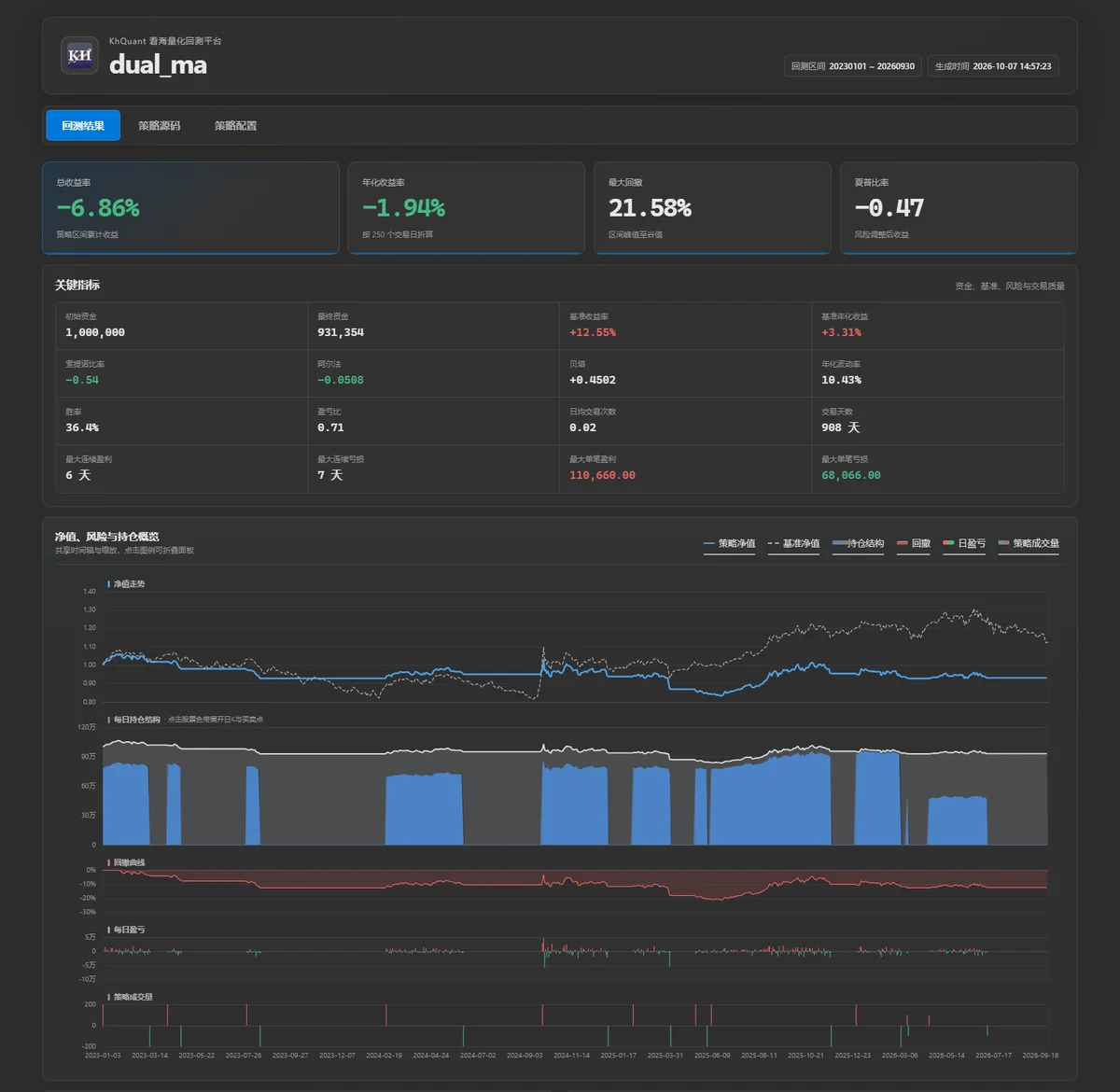Click the 最大连续亏损 value 7 天
1120x1092 pixels.
coord(330,475)
